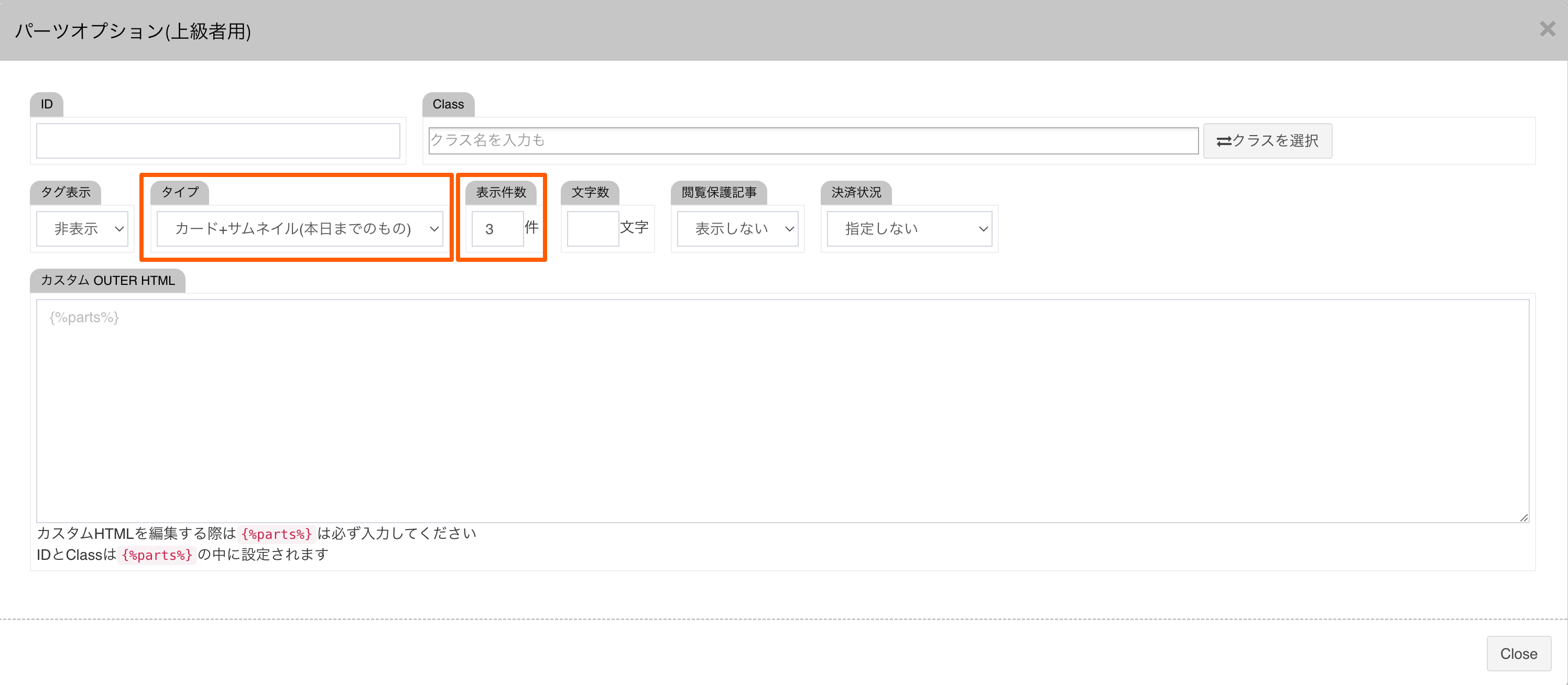
Task: Open the 決済状況 dropdown 指定しない
Action: coord(909,229)
